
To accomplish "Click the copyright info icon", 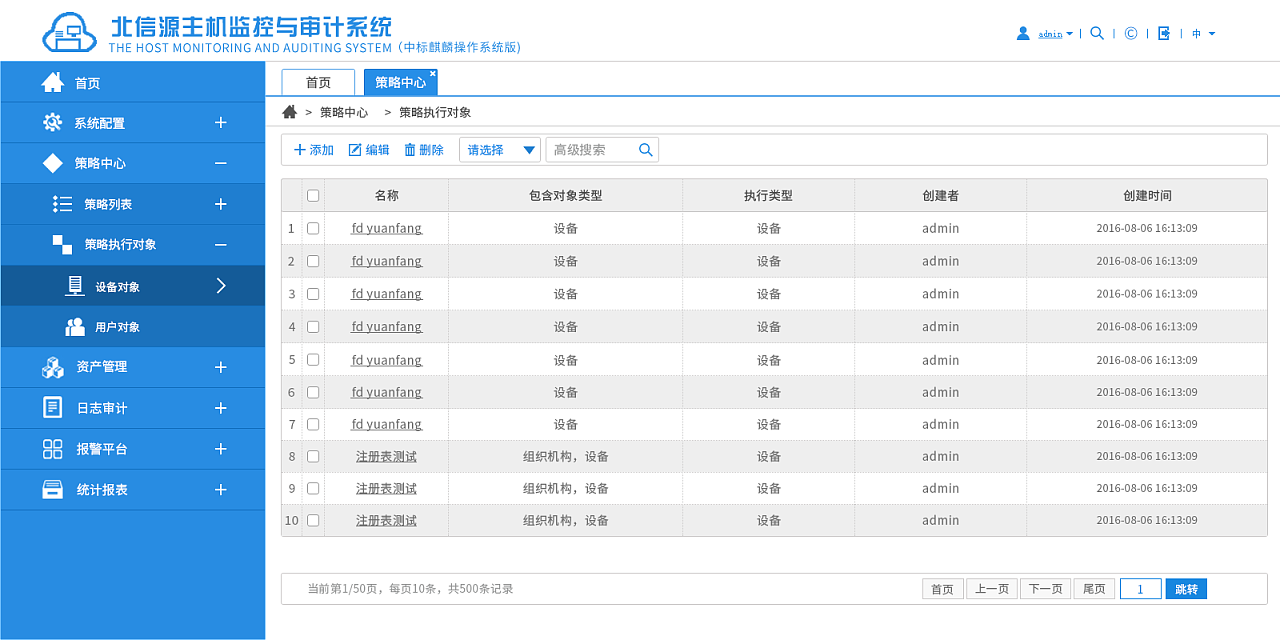I will pyautogui.click(x=1130, y=32).
